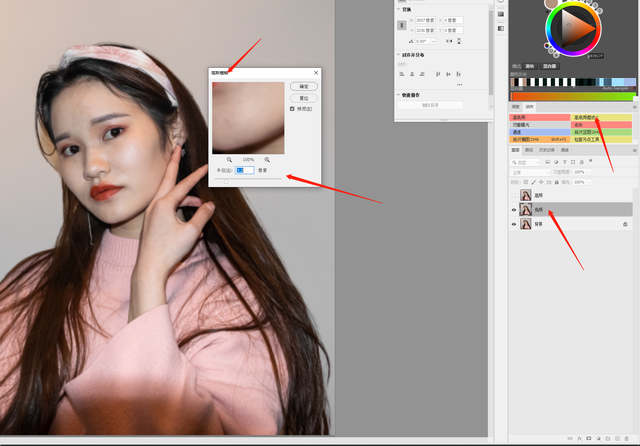Click the blur preview thumbnail

click(248, 118)
